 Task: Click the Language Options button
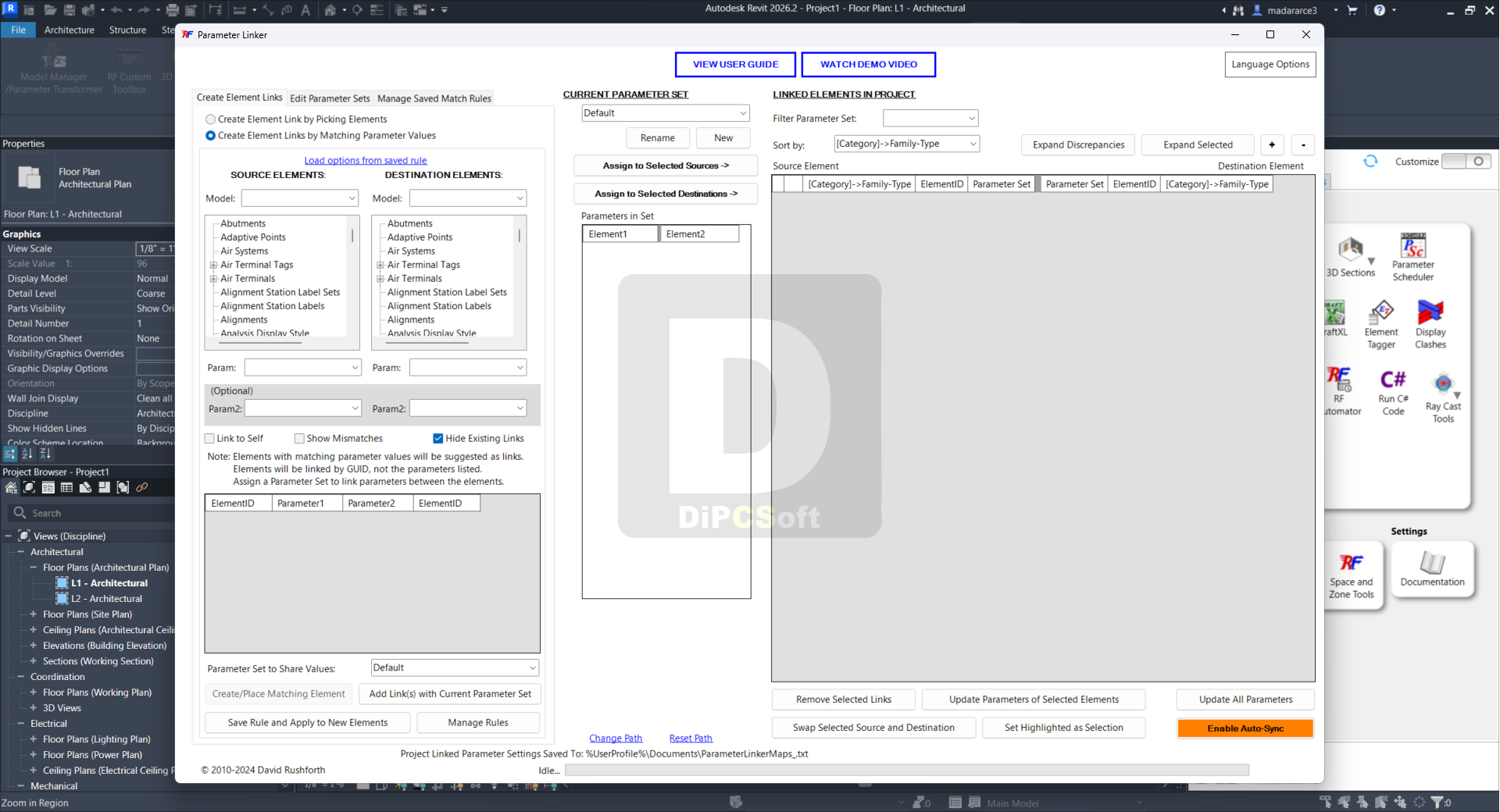(1270, 65)
